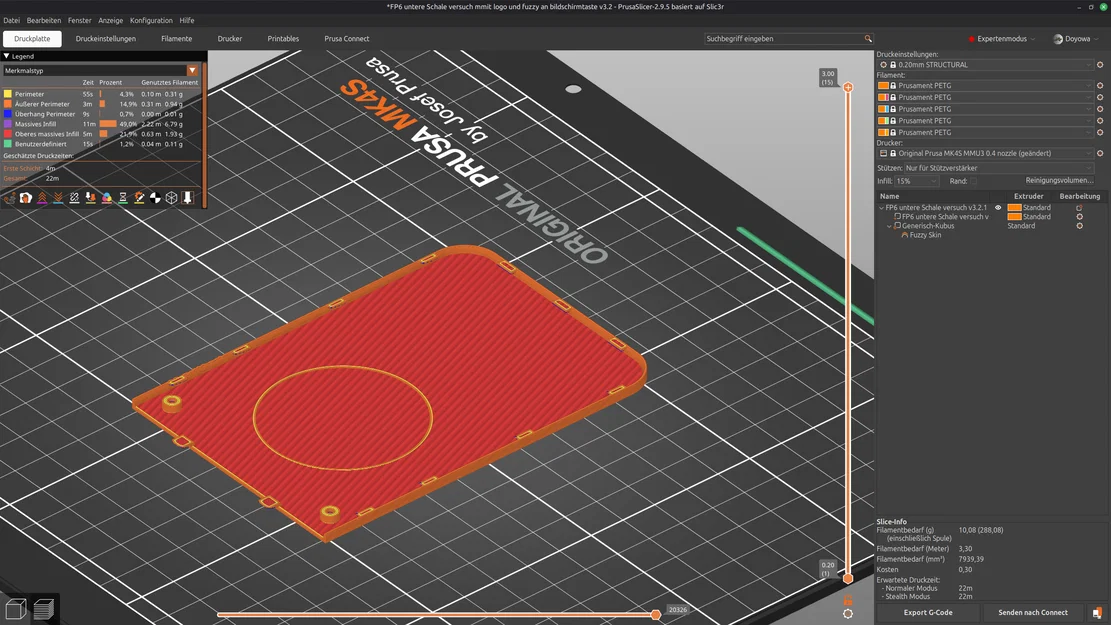The height and width of the screenshot is (625, 1111).
Task: Open Infill 15% dropdown
Action: click(917, 181)
